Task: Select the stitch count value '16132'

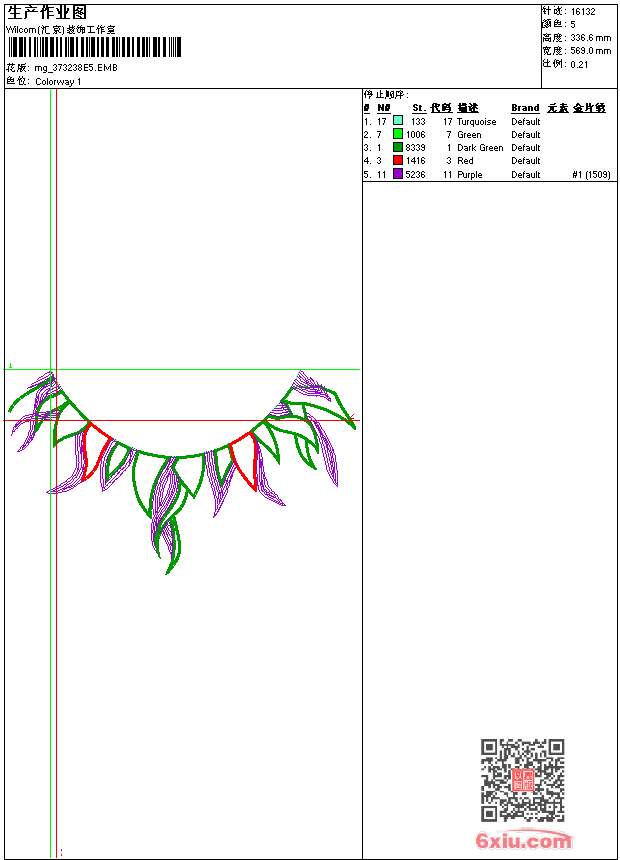Action: (583, 12)
